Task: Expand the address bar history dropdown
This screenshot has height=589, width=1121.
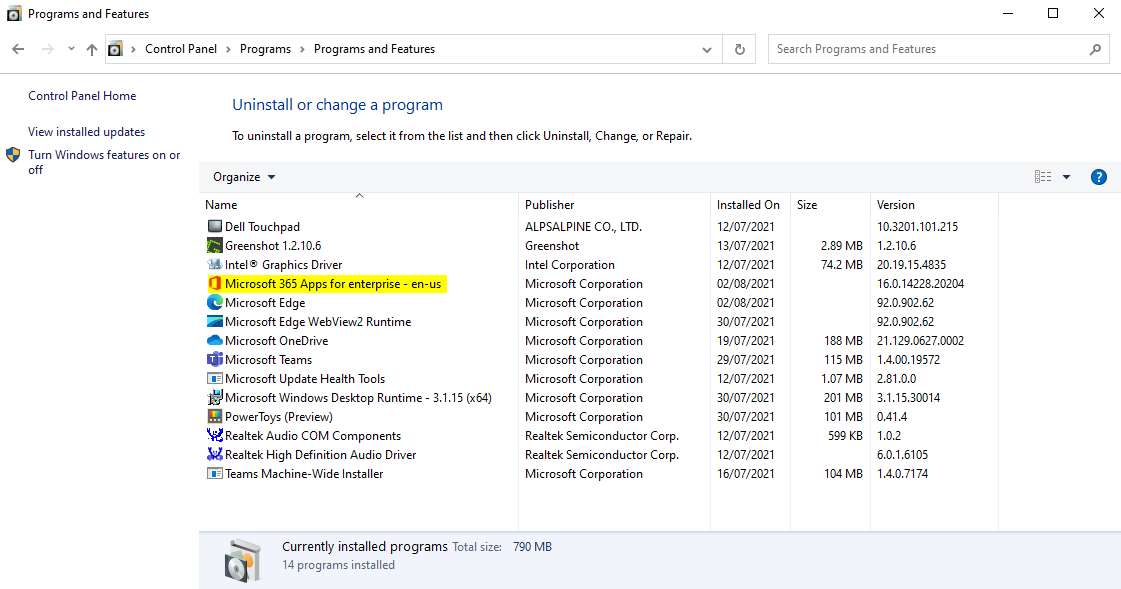Action: 706,49
